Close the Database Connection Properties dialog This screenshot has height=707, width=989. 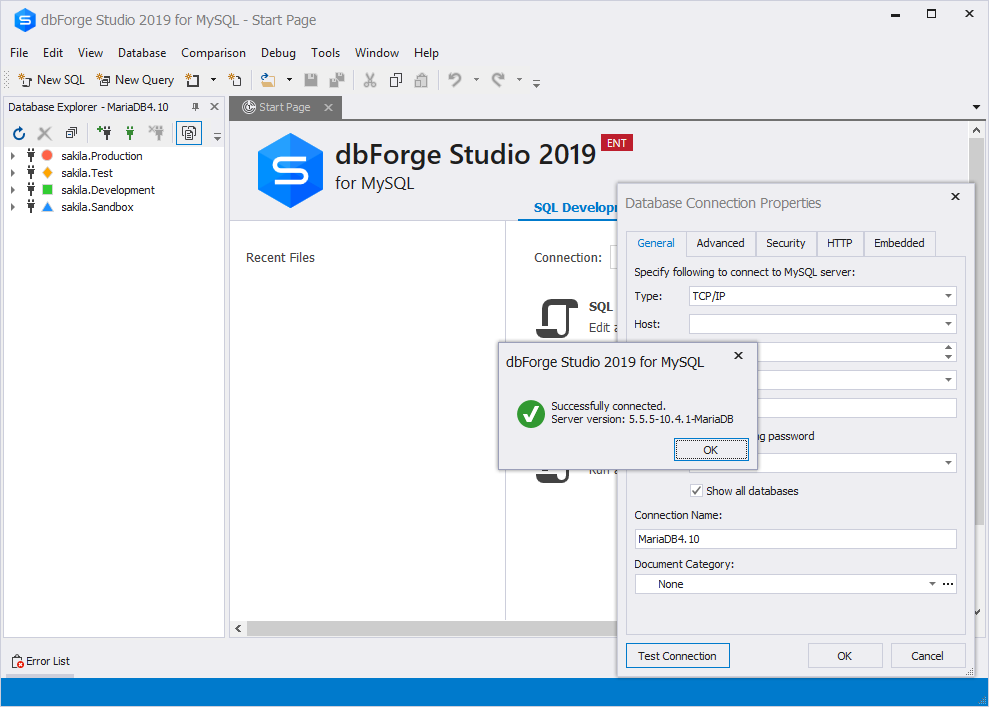click(x=956, y=197)
